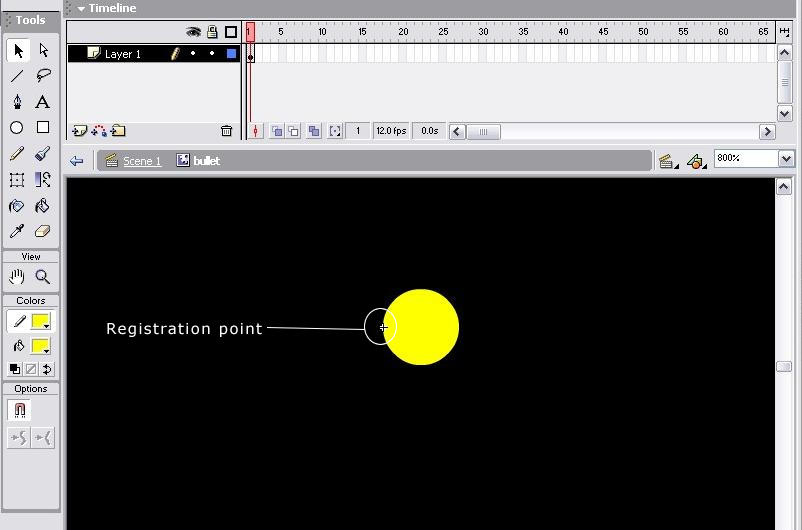The width and height of the screenshot is (802, 530).
Task: Click the 12.0 fps frame rate field
Action: (391, 131)
